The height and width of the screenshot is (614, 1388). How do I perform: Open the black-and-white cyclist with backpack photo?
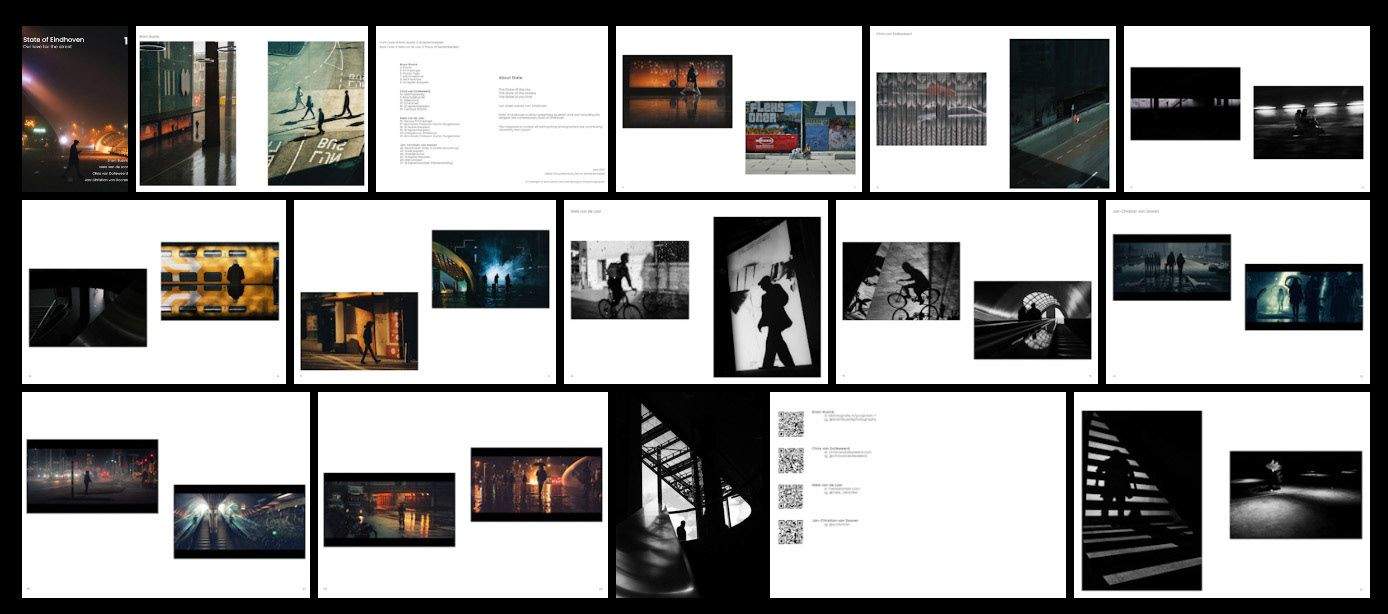point(630,280)
